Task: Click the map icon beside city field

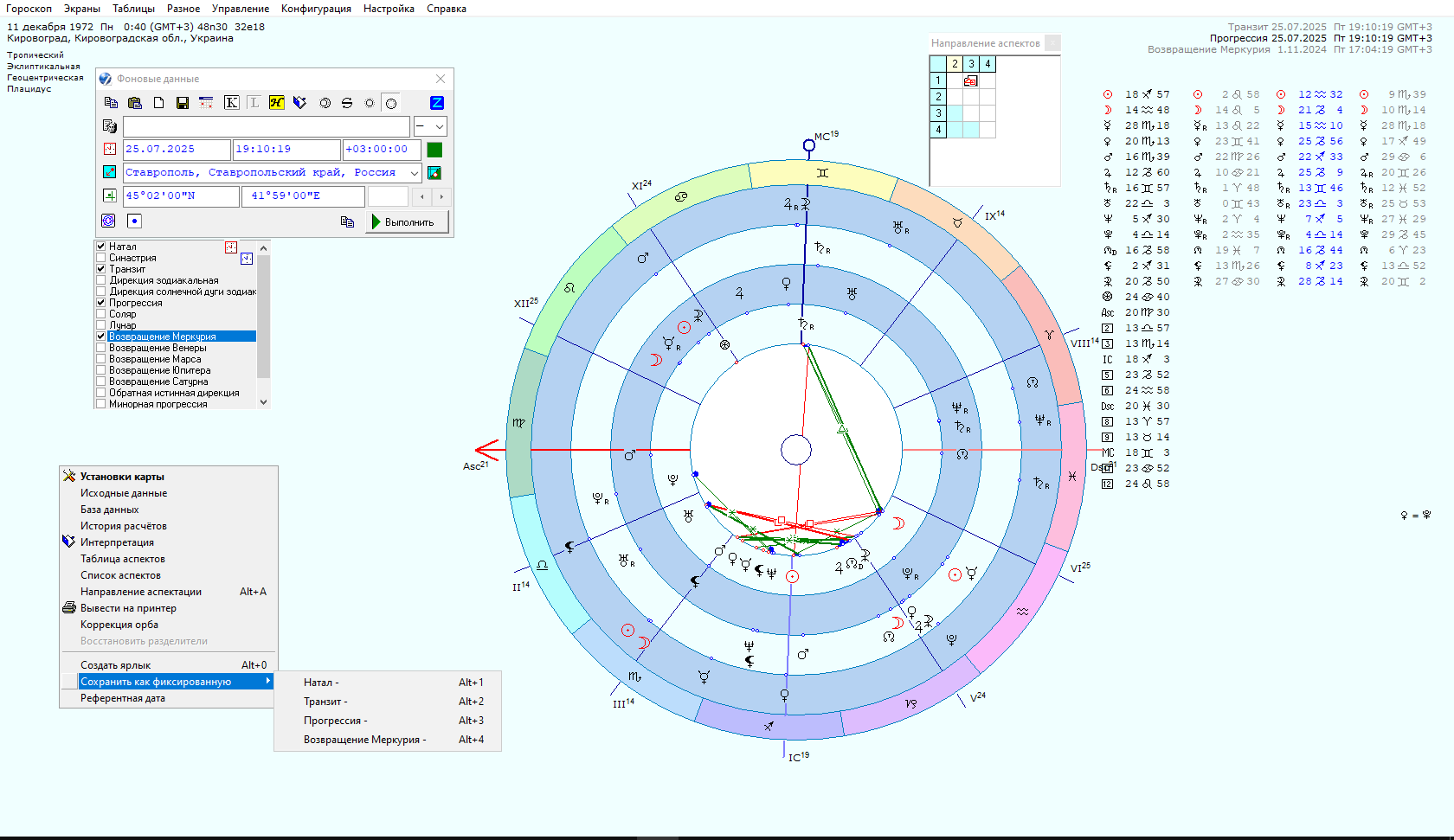Action: click(434, 172)
